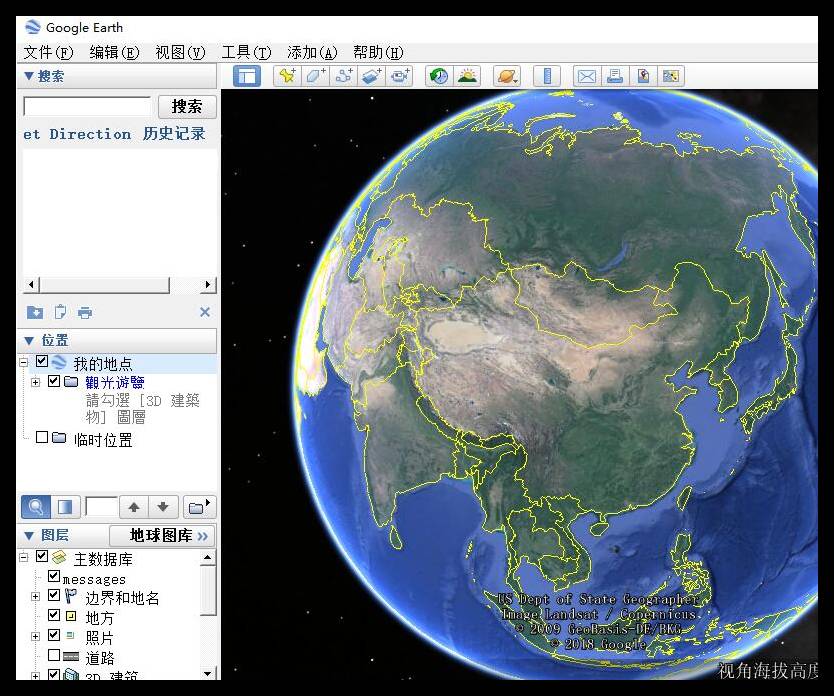The width and height of the screenshot is (834, 696).
Task: Click the Google Earth title logo
Action: coord(32,27)
